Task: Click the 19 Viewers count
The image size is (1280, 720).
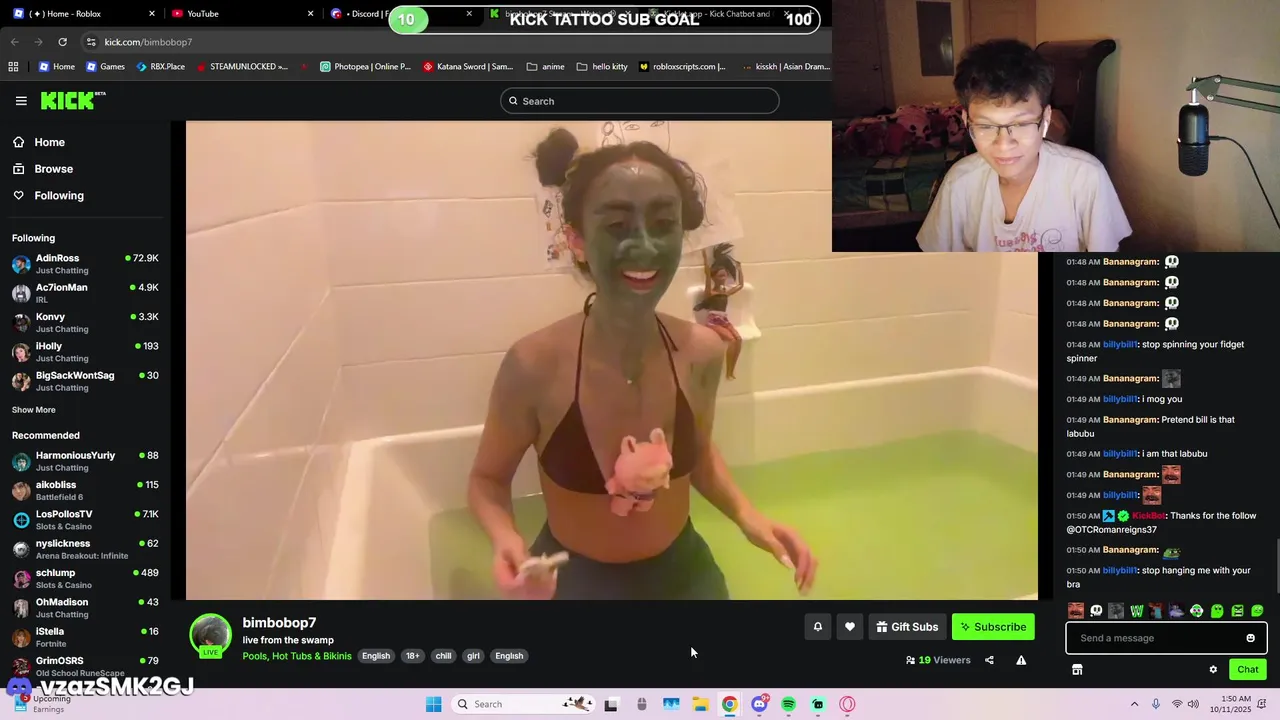Action: click(x=938, y=660)
